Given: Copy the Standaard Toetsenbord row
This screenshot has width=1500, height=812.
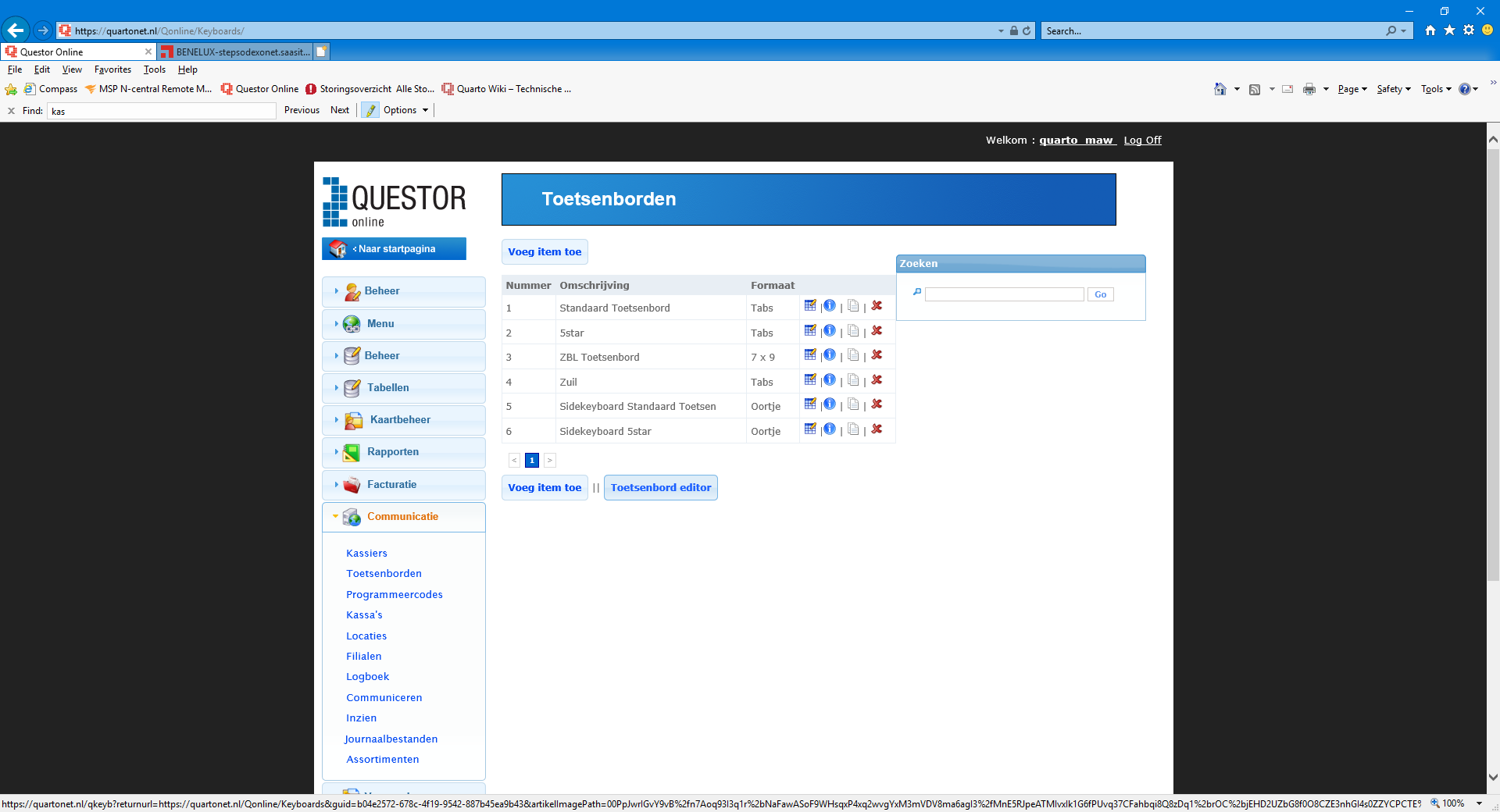Looking at the screenshot, I should coord(853,306).
